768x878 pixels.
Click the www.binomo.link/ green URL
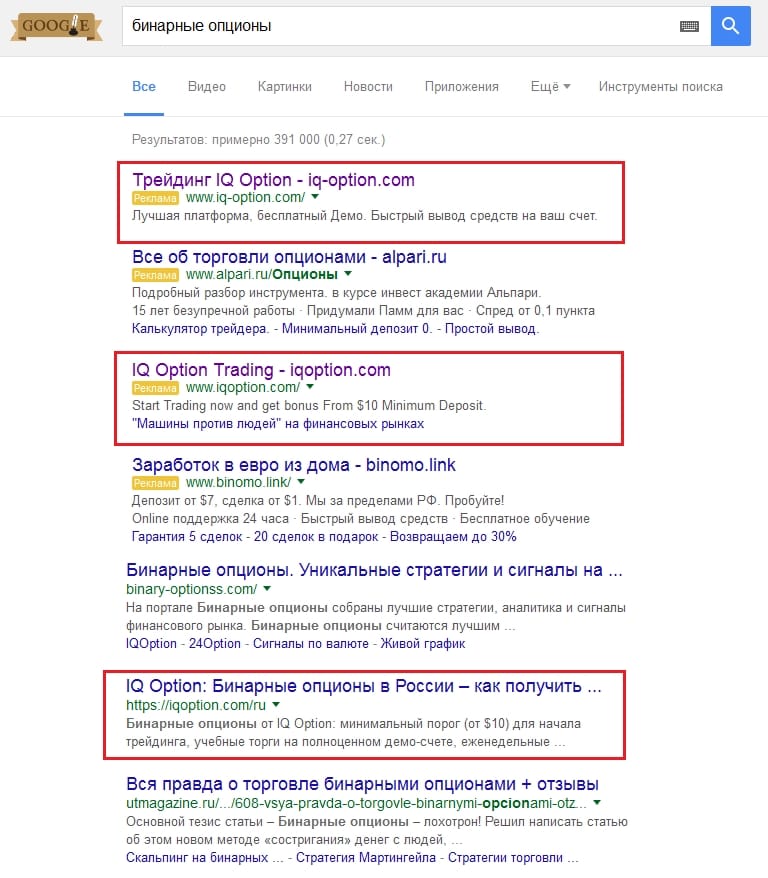pos(238,482)
